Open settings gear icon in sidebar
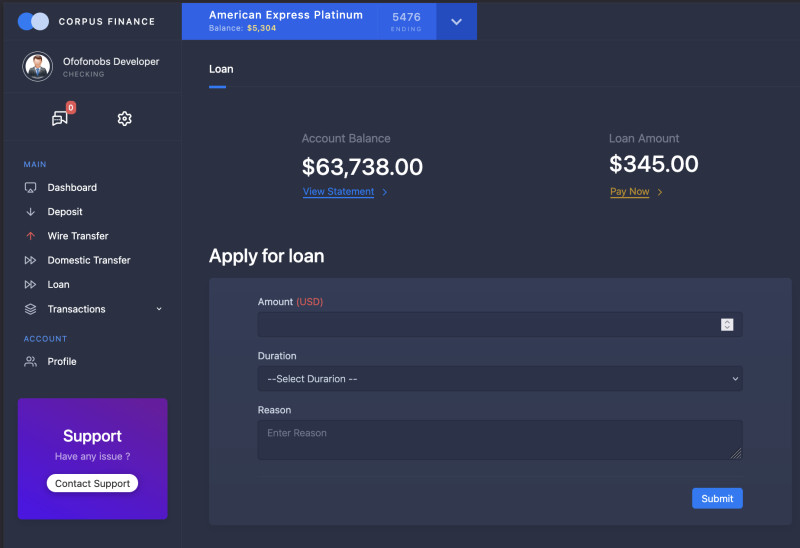This screenshot has width=800, height=548. coord(124,119)
